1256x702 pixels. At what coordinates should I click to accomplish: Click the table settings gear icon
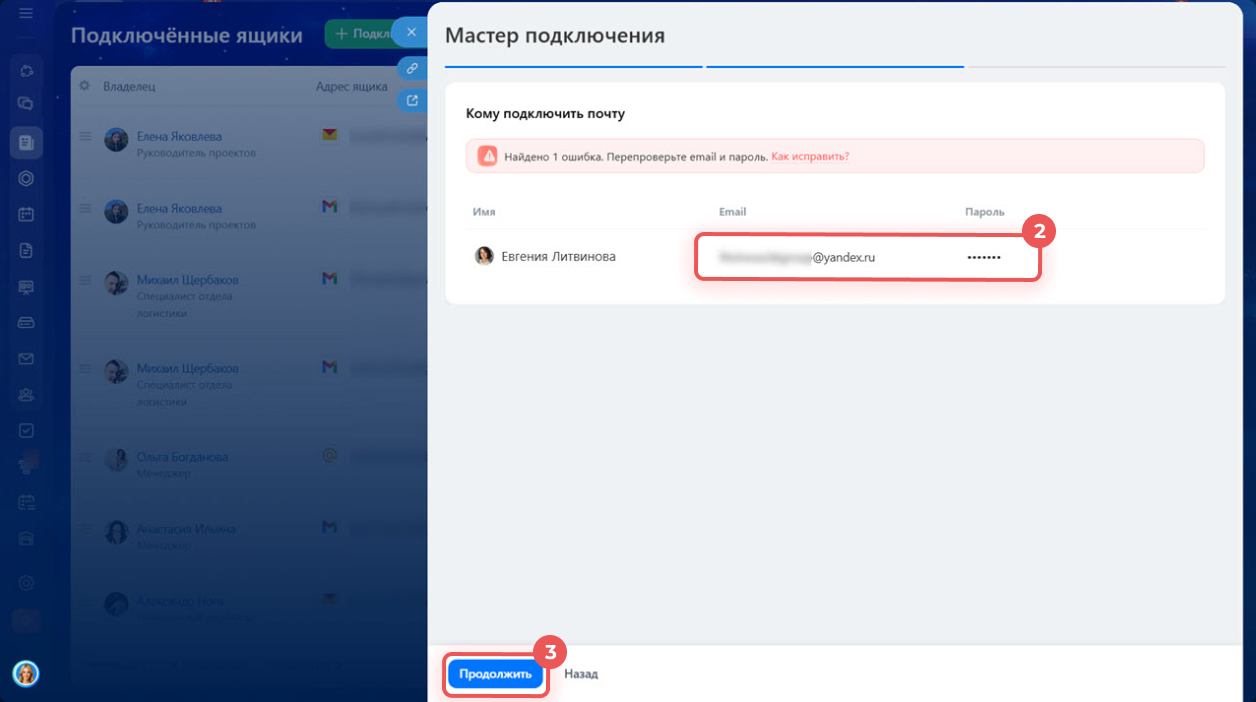pos(85,86)
